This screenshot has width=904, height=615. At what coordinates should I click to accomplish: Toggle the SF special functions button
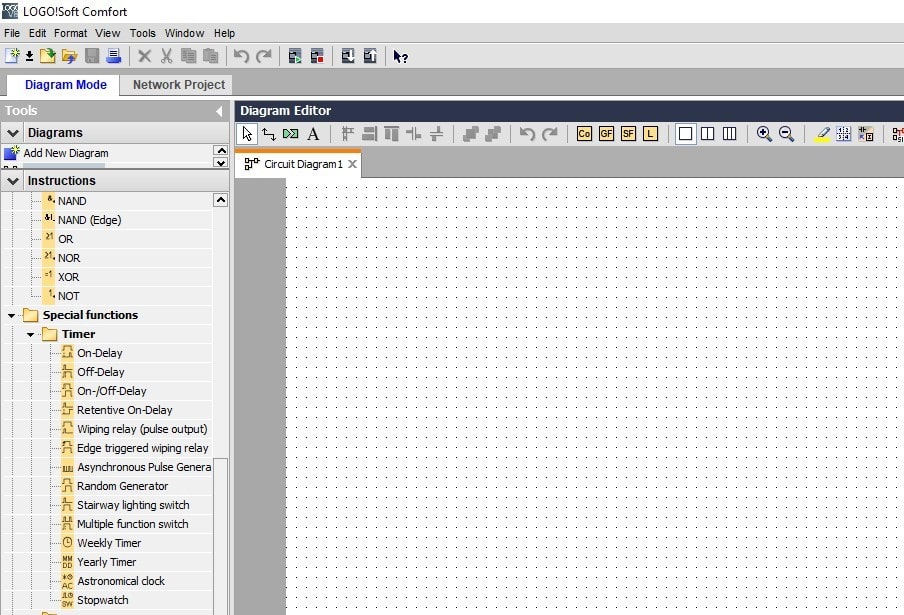coord(628,134)
